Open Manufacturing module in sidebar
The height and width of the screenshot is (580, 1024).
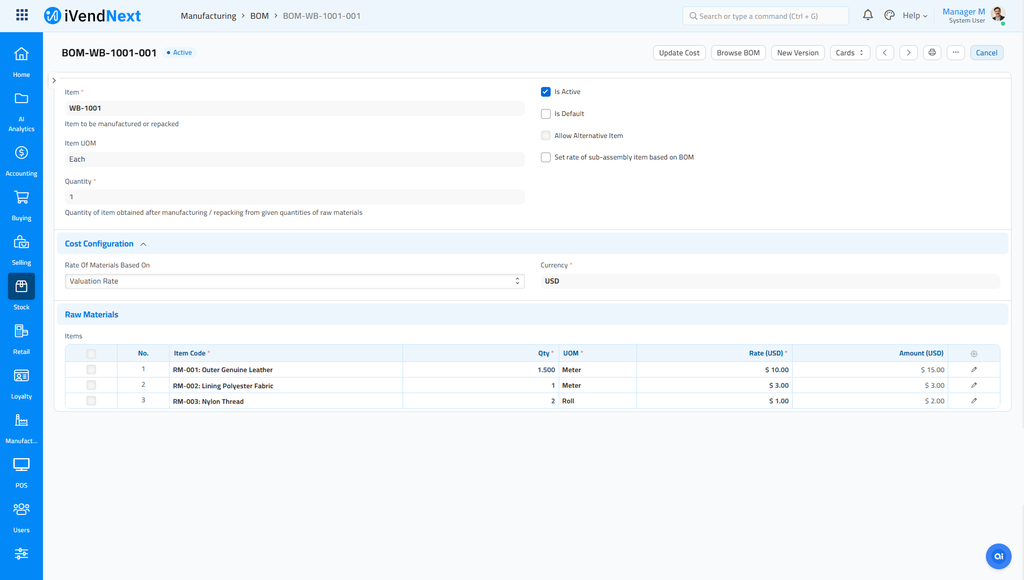pyautogui.click(x=22, y=428)
